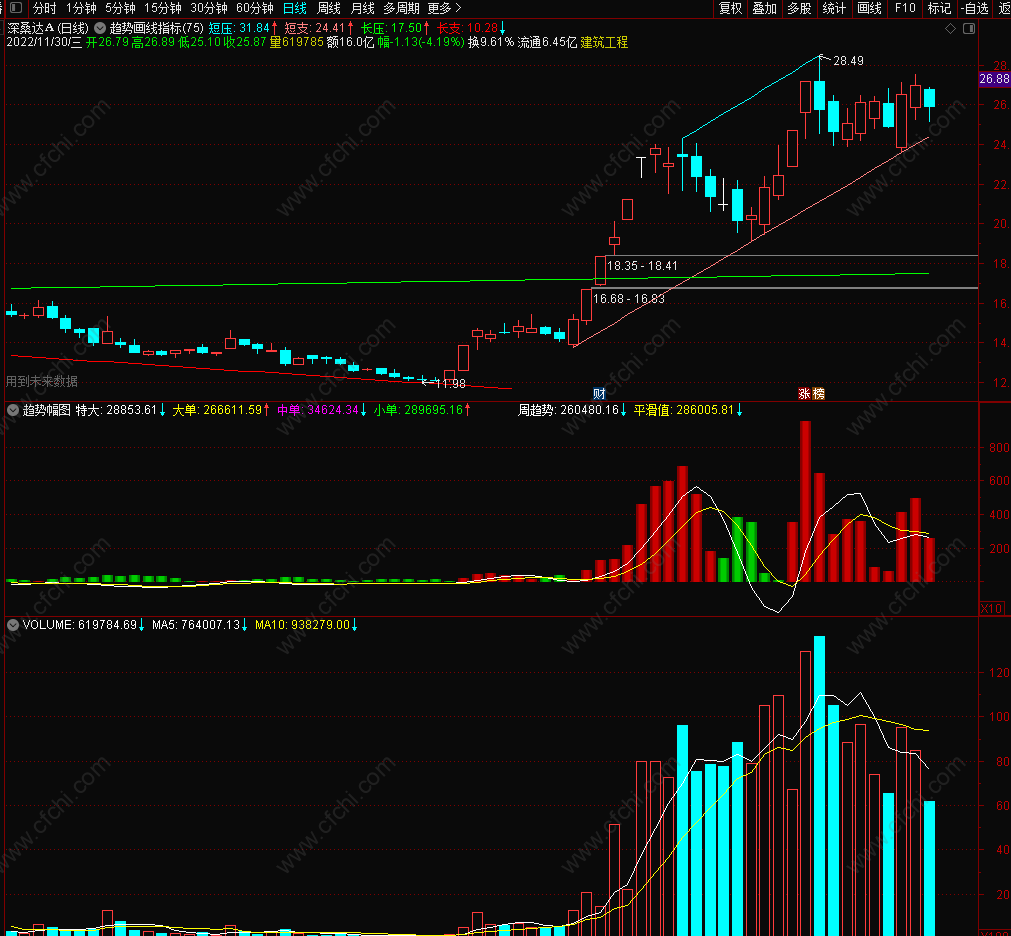Screen dimensions: 1011x936
Task: Click the 28.49 high price label
Action: click(848, 61)
